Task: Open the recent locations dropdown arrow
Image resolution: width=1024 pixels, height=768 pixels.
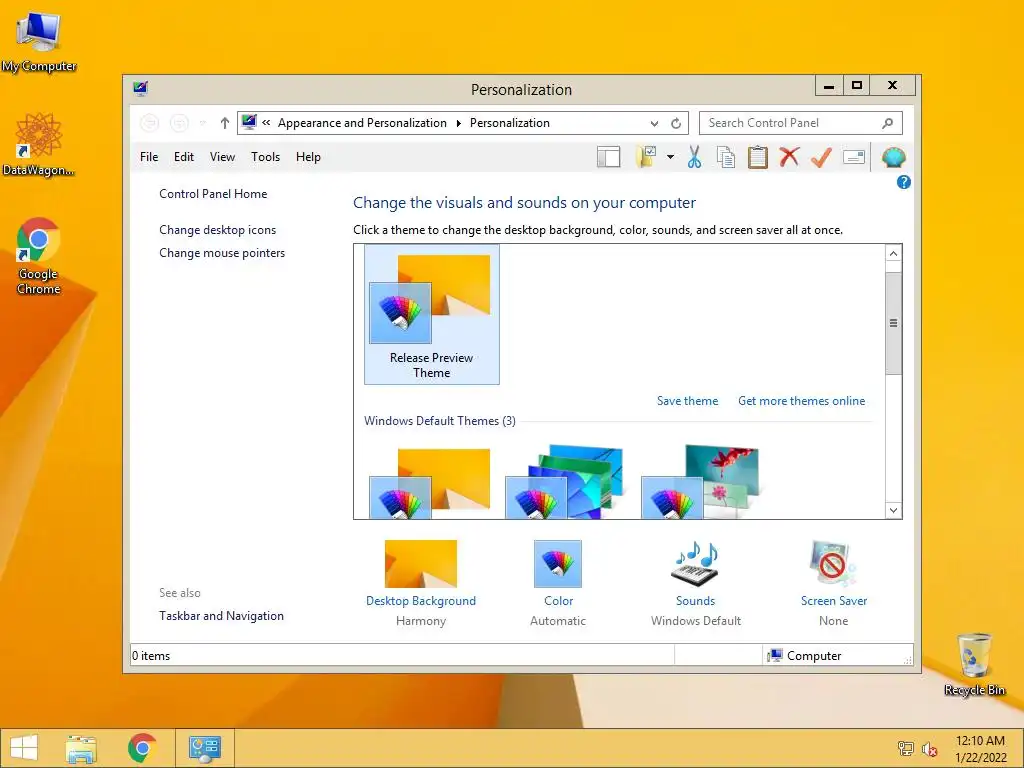Action: point(203,123)
